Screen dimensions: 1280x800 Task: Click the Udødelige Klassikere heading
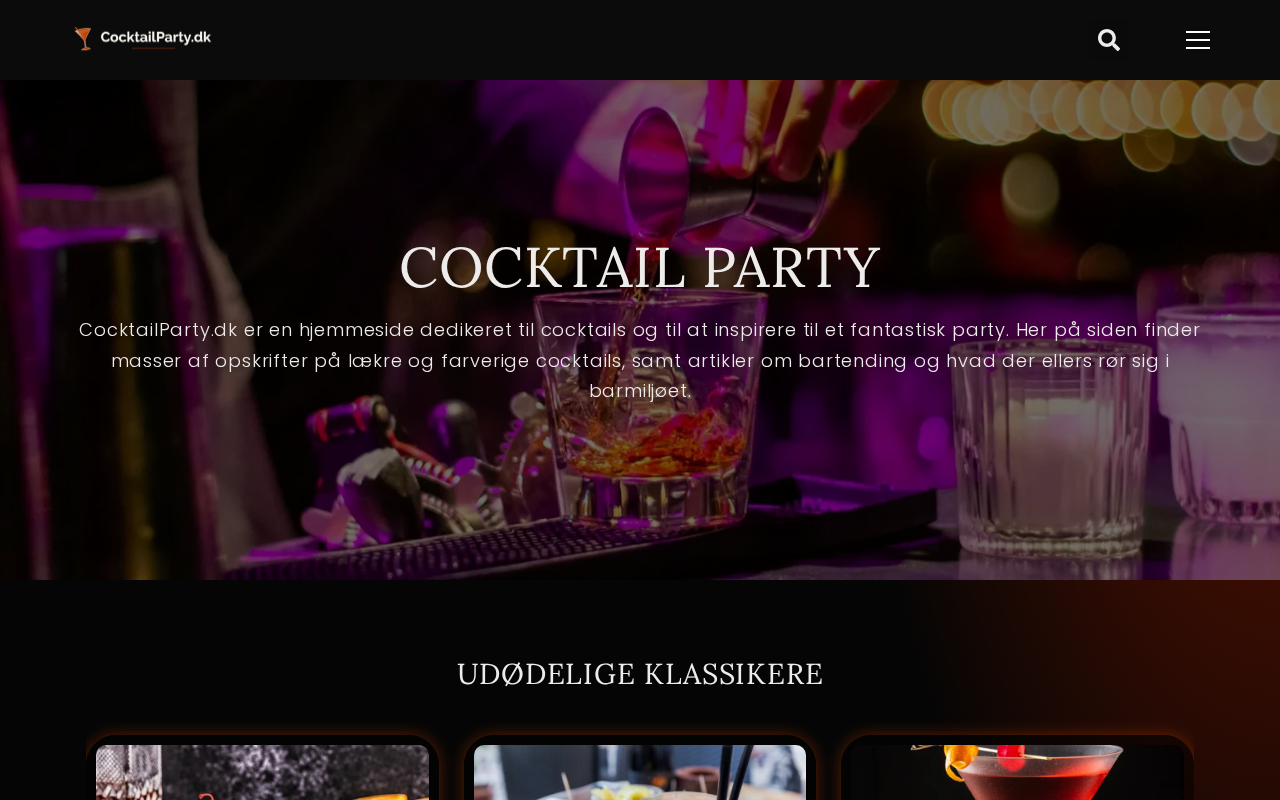(640, 674)
